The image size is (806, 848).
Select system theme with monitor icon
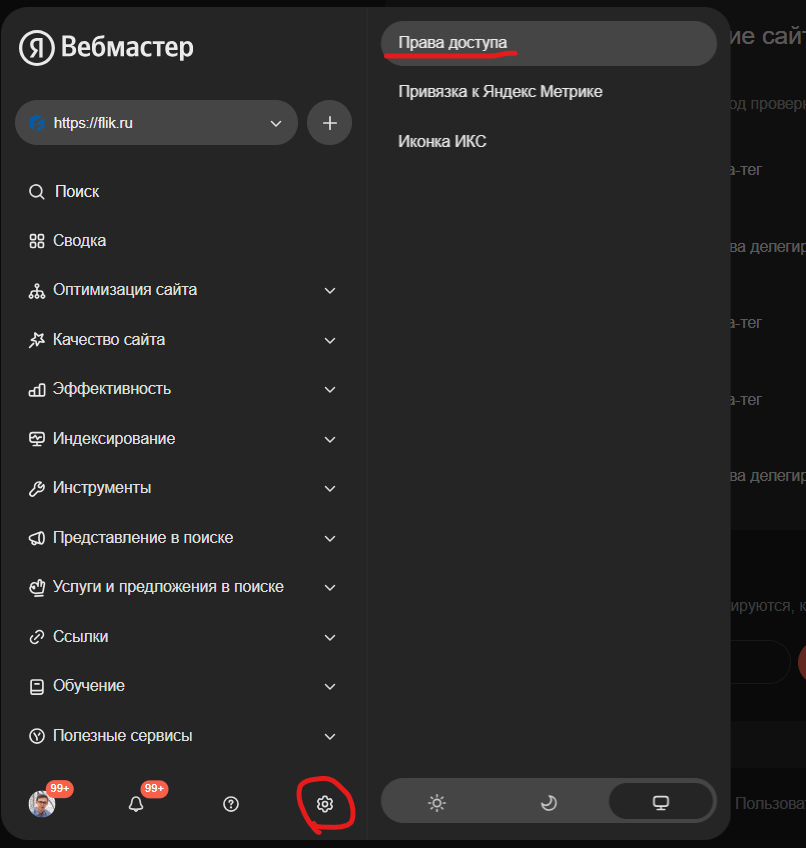(661, 803)
